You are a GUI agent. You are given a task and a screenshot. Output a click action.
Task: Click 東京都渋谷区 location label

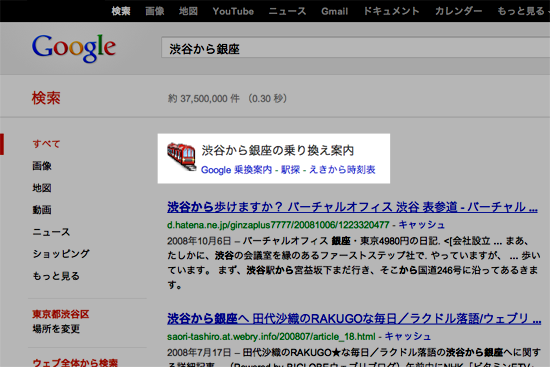[x=61, y=314]
